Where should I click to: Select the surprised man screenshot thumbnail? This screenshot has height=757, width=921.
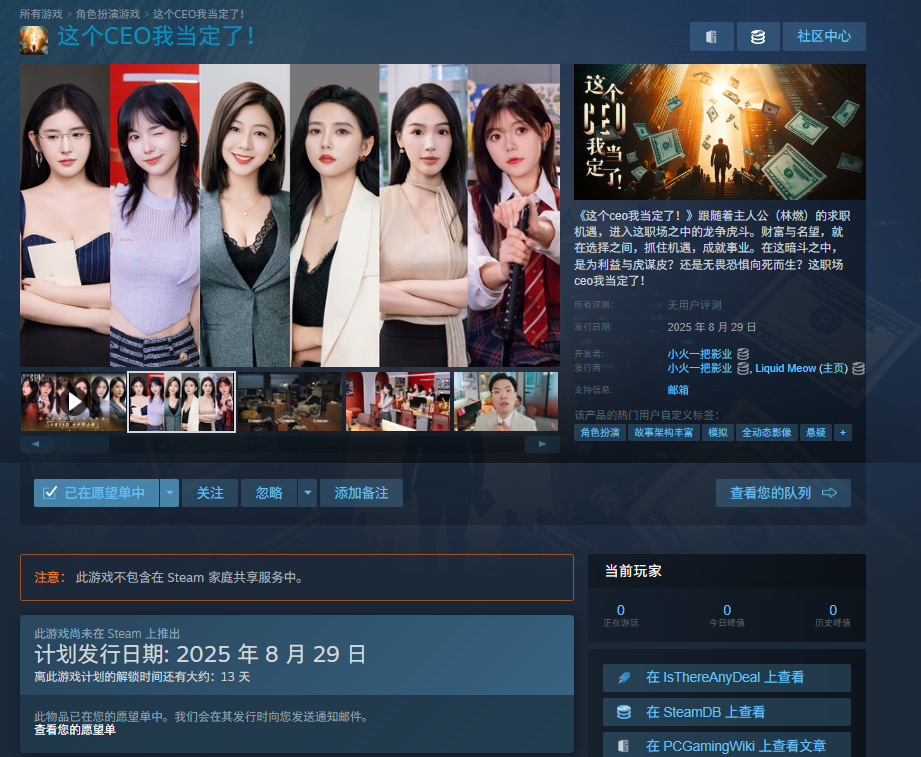(x=506, y=402)
